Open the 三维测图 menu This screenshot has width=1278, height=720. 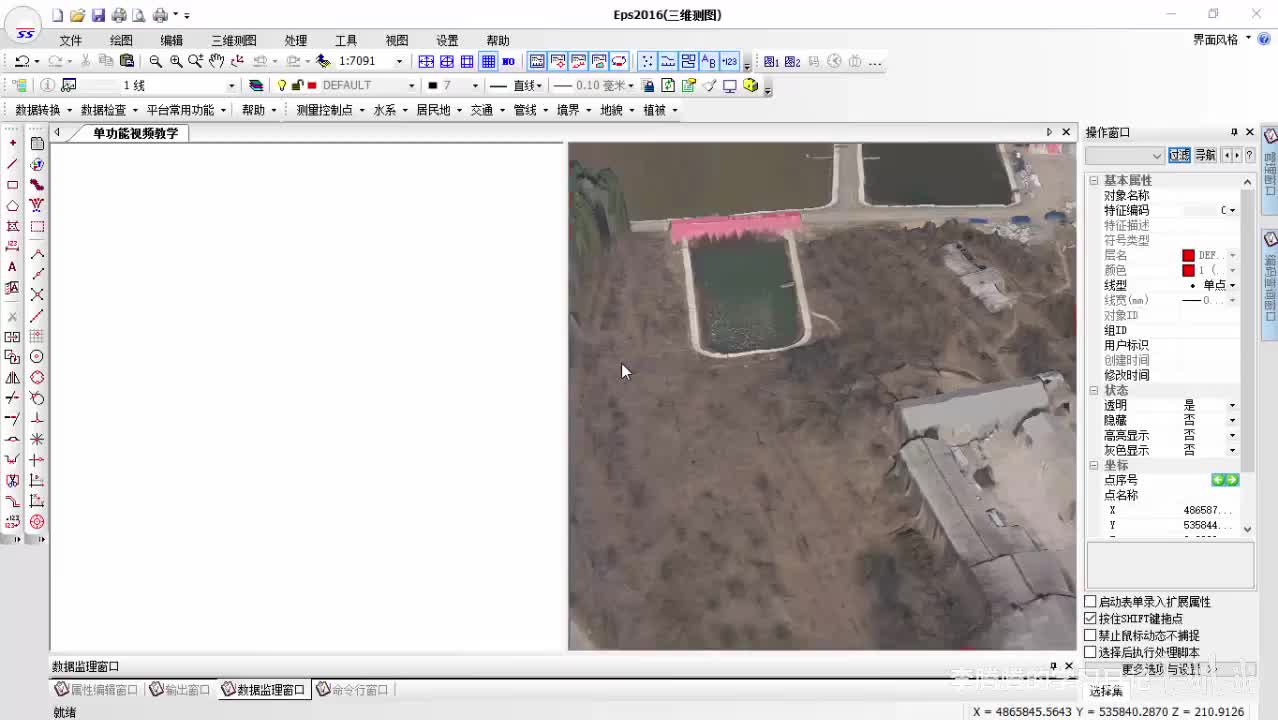tap(233, 40)
